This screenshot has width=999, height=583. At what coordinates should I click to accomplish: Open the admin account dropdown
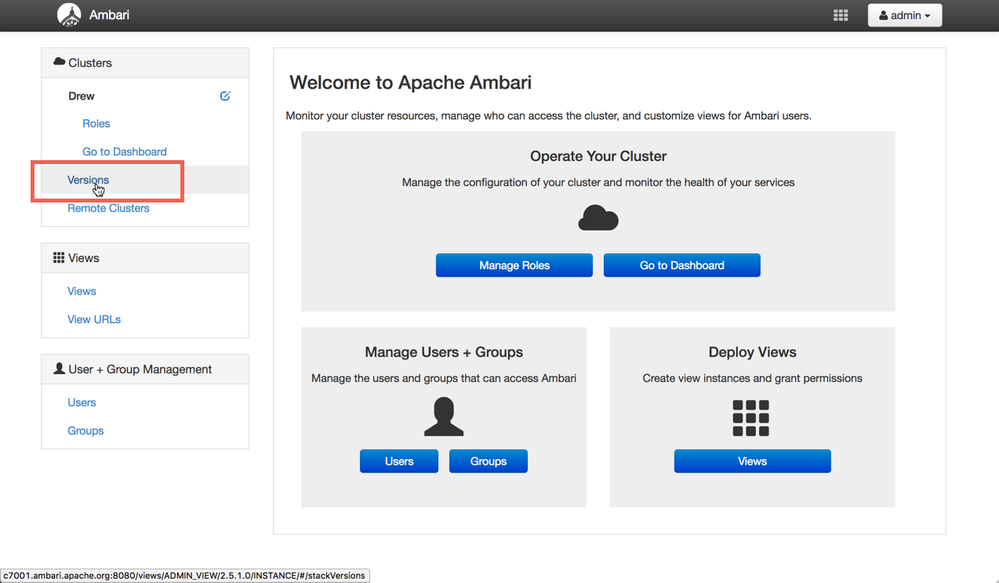pos(904,14)
